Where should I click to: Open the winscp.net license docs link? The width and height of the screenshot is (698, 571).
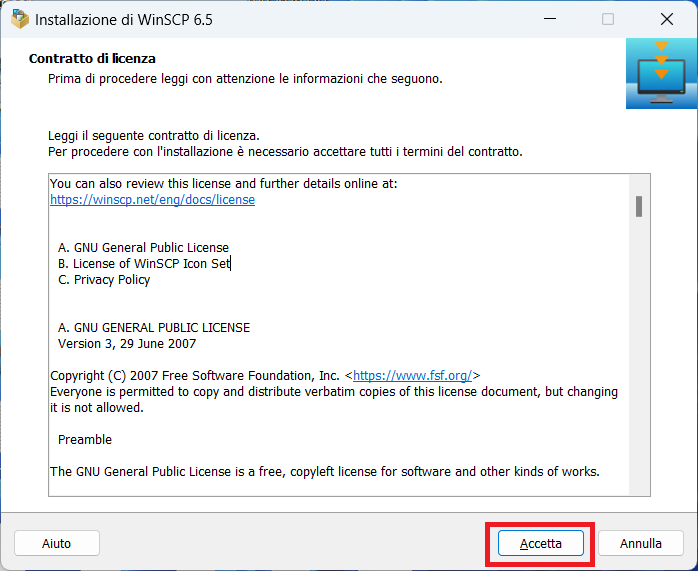pyautogui.click(x=152, y=200)
